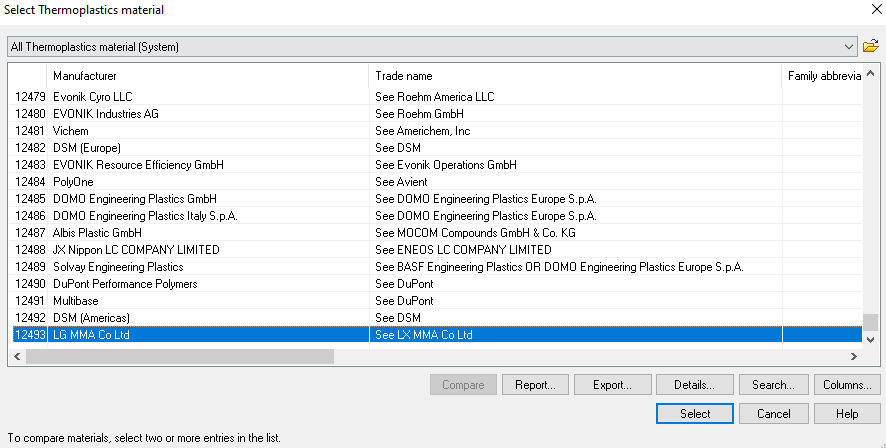
Task: Select DOMO Engineering Plastics GmbH row
Action: 437,198
